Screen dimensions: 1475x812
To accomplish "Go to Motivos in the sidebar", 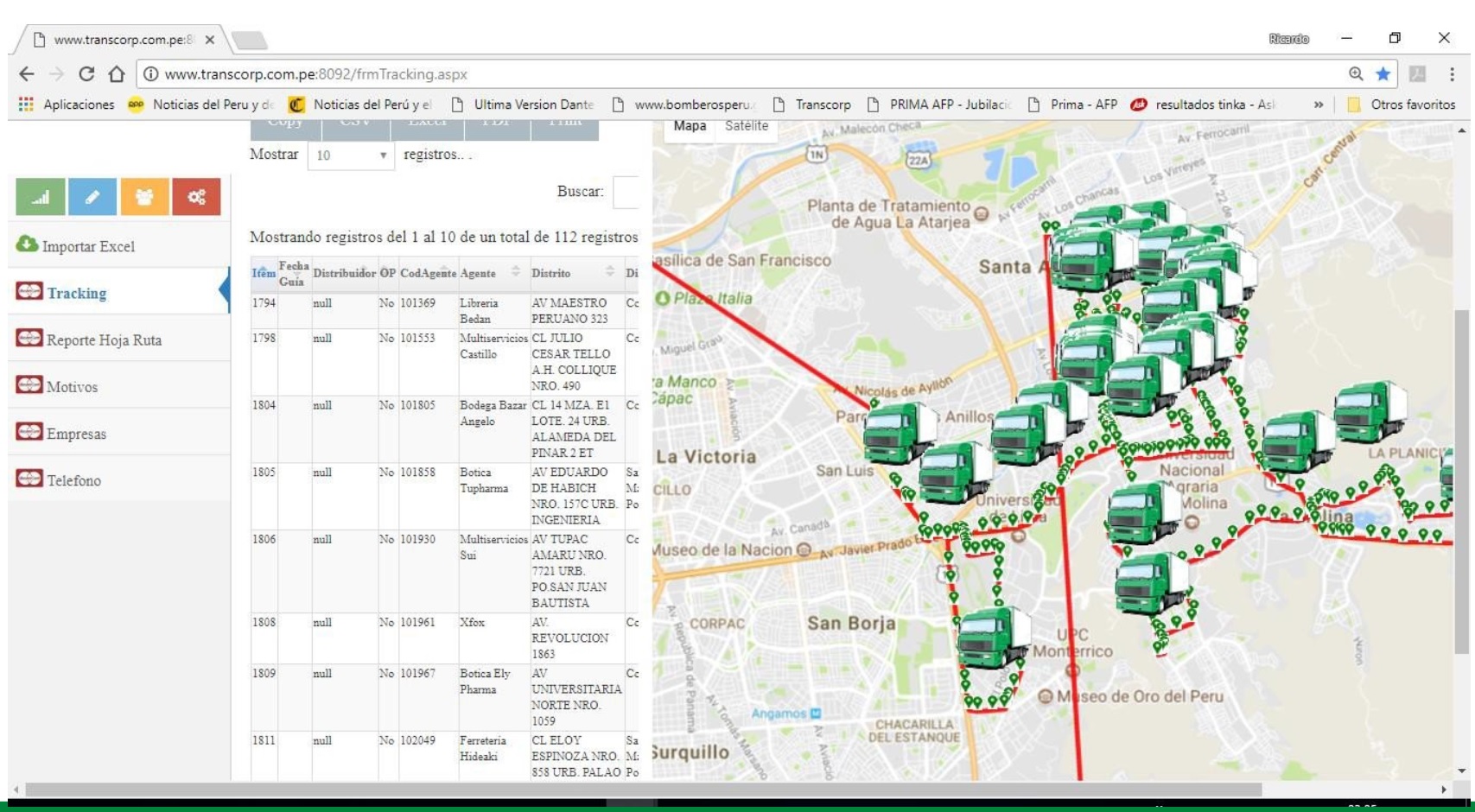I will tap(72, 387).
